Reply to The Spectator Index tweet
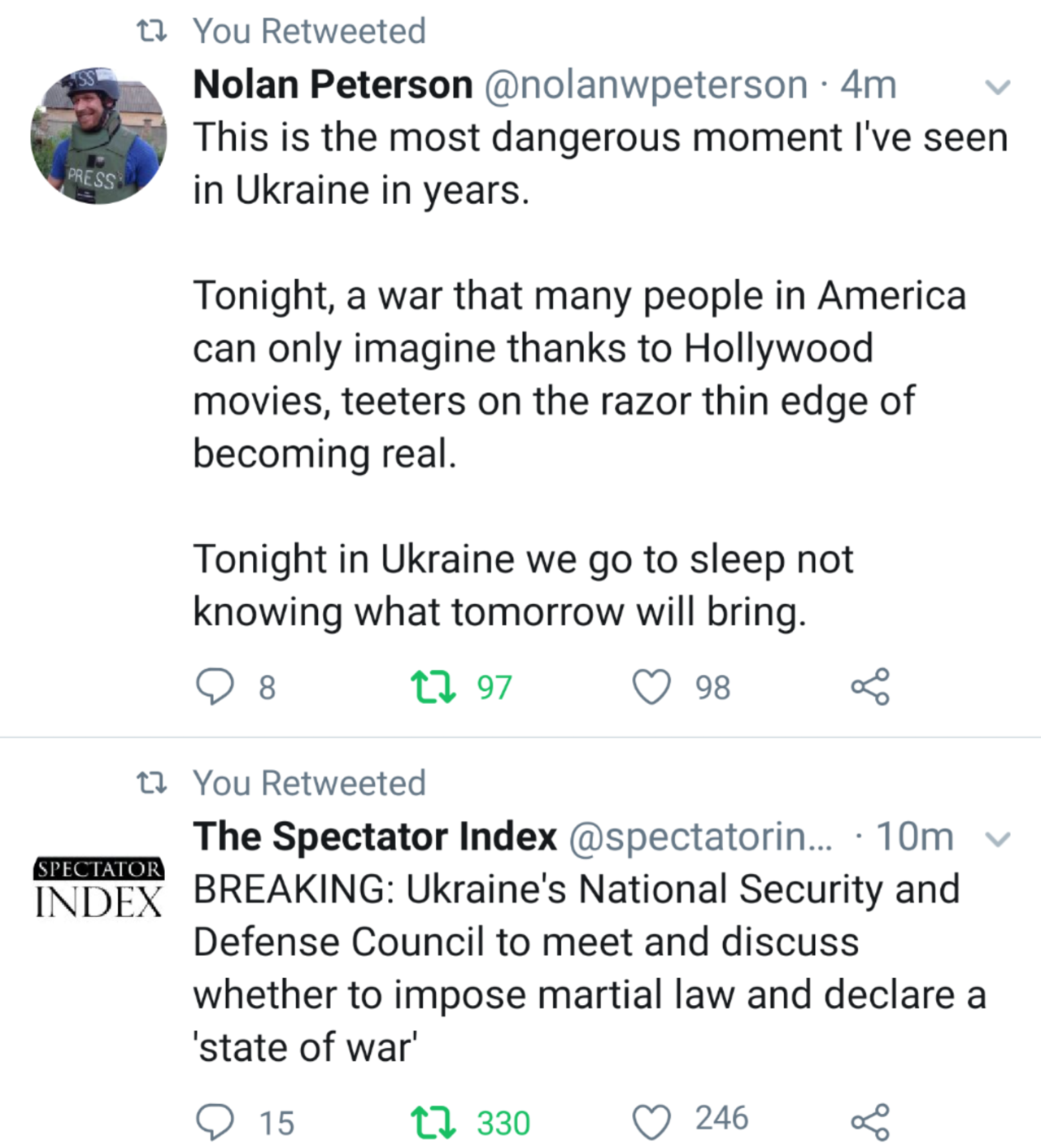The image size is (1041, 1148). [x=216, y=1123]
